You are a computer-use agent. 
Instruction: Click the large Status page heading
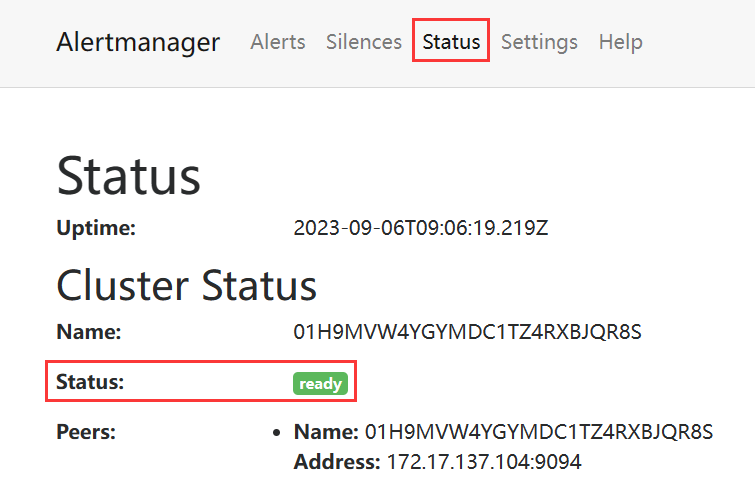click(128, 176)
